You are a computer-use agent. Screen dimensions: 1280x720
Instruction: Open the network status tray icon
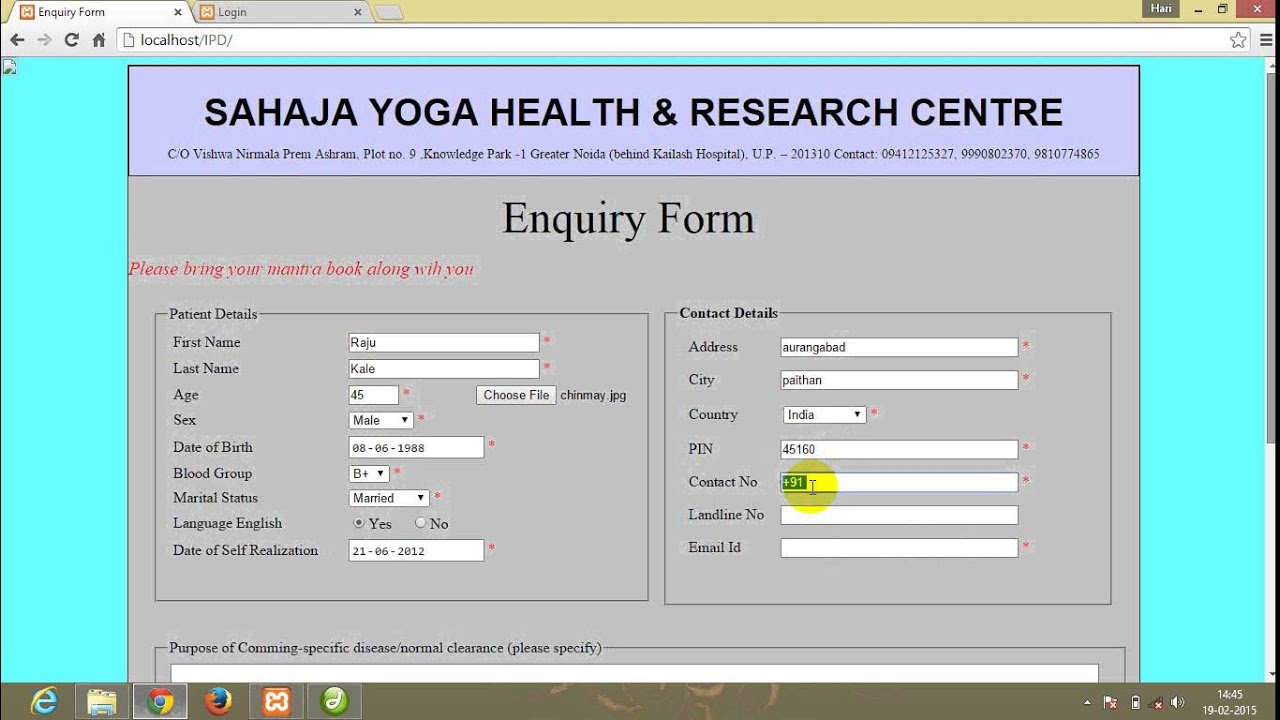1156,702
